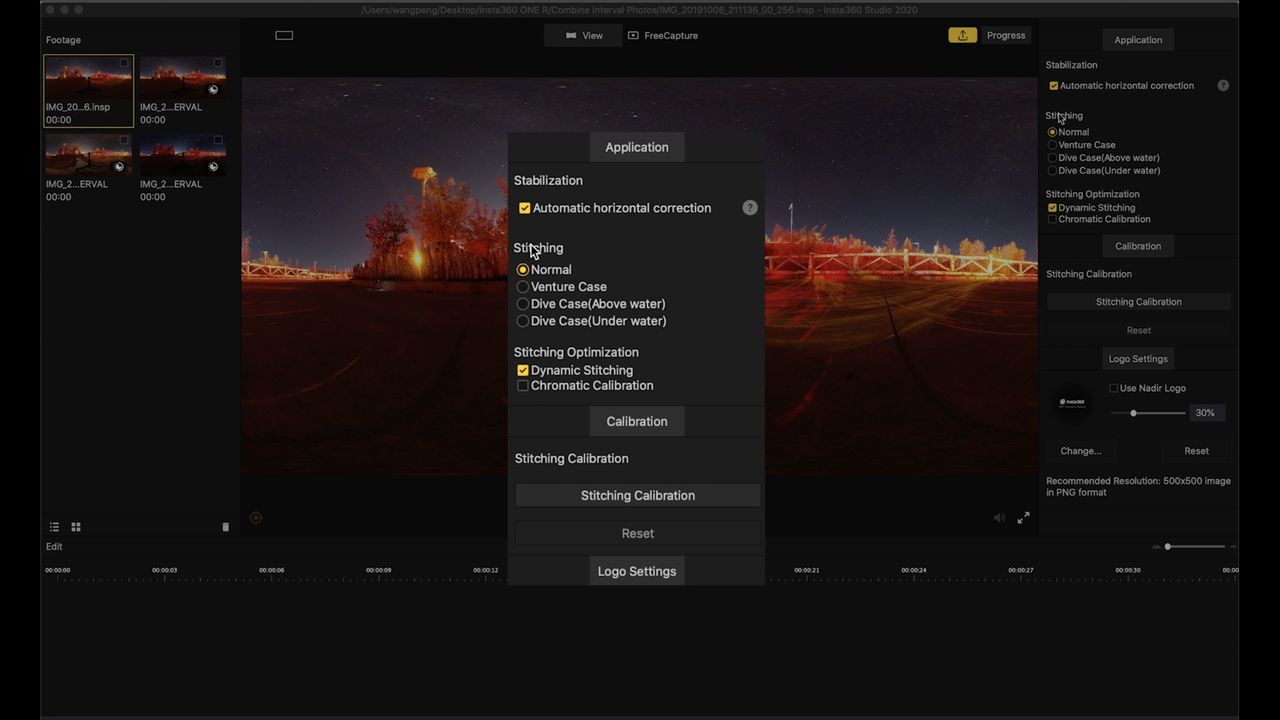1280x720 pixels.
Task: Mute the preview volume speaker
Action: coord(999,518)
